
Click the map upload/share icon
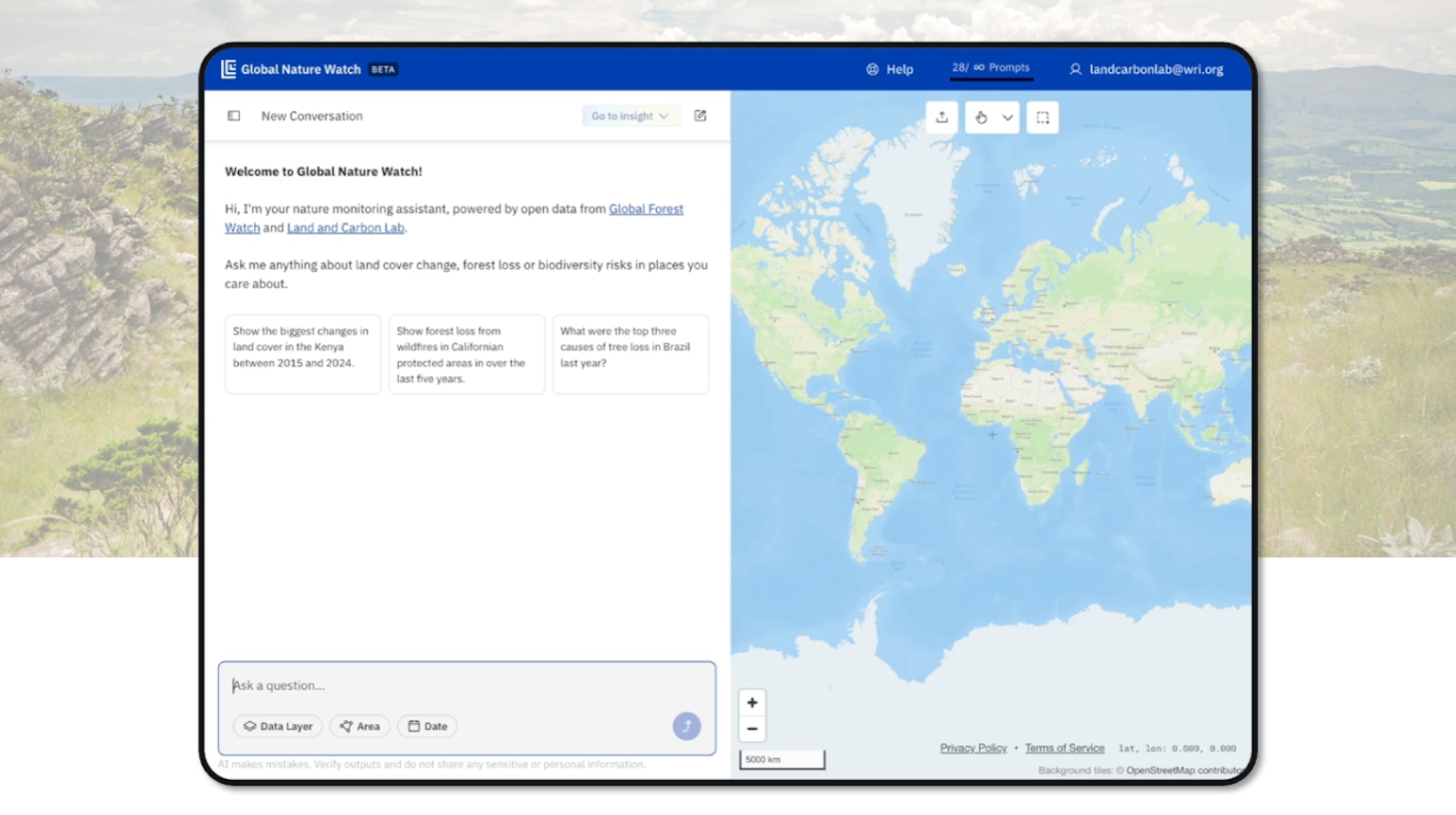click(941, 118)
